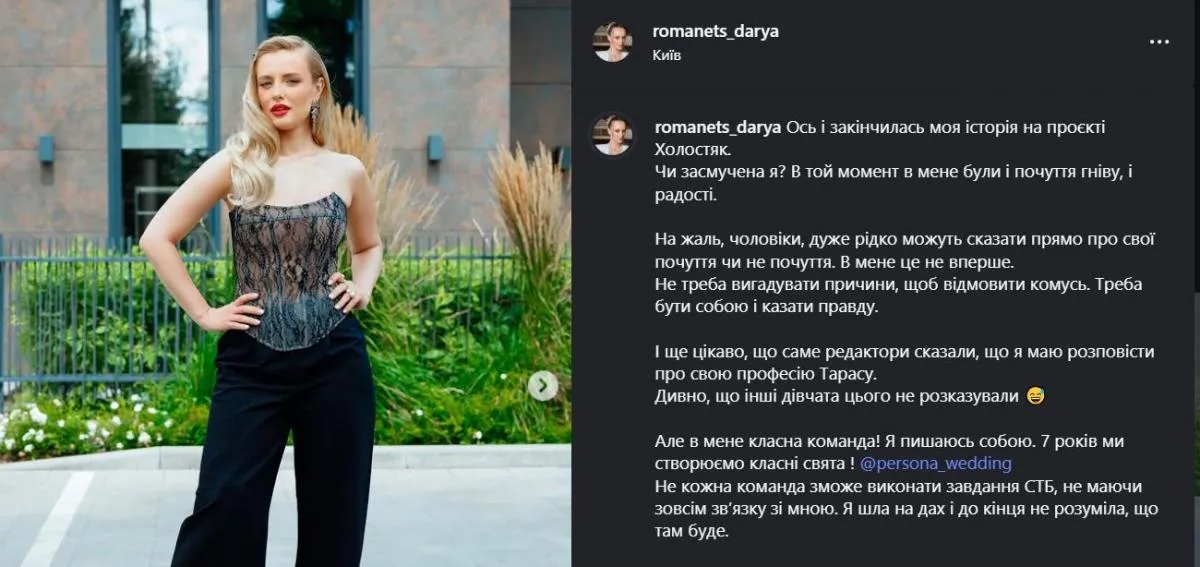The width and height of the screenshot is (1200, 567).
Task: Open the Київ location link
Action: tap(667, 55)
